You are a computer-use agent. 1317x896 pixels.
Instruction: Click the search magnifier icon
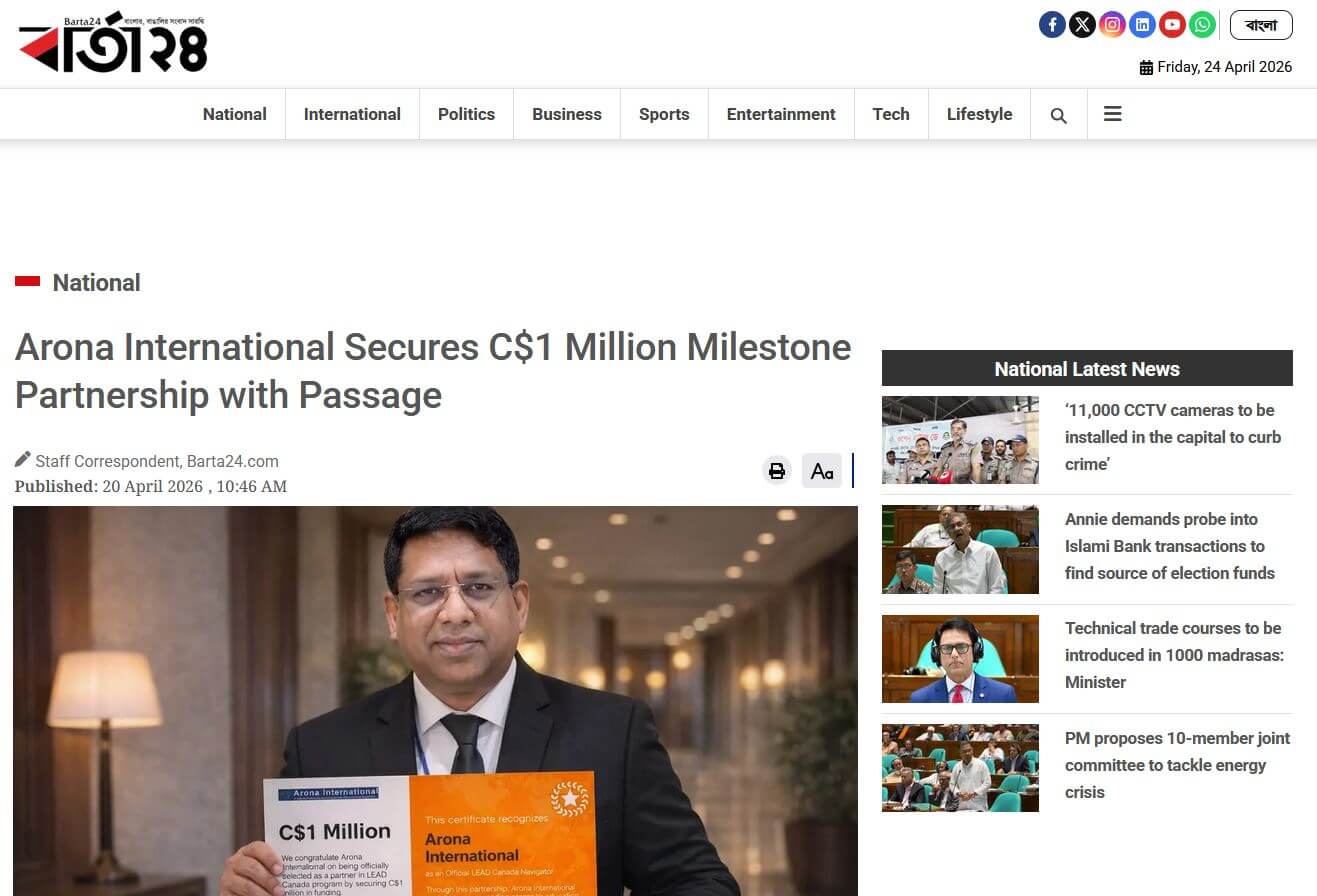click(x=1058, y=115)
